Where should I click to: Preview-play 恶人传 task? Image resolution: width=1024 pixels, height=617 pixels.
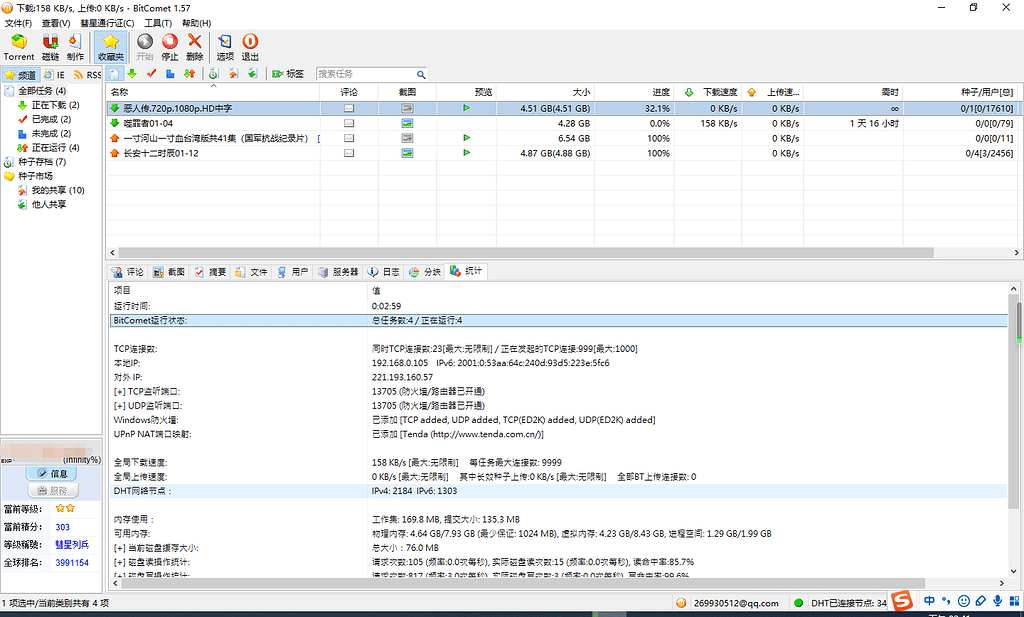coord(466,108)
